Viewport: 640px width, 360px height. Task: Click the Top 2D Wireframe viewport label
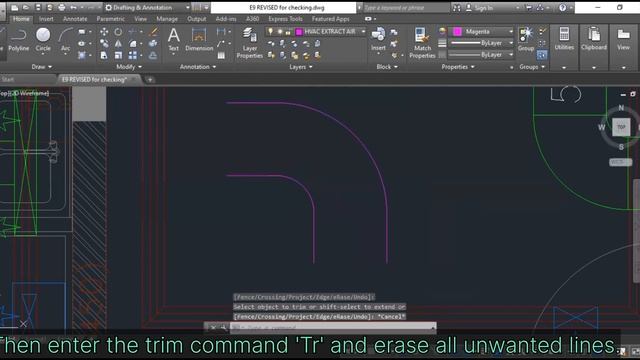(24, 93)
